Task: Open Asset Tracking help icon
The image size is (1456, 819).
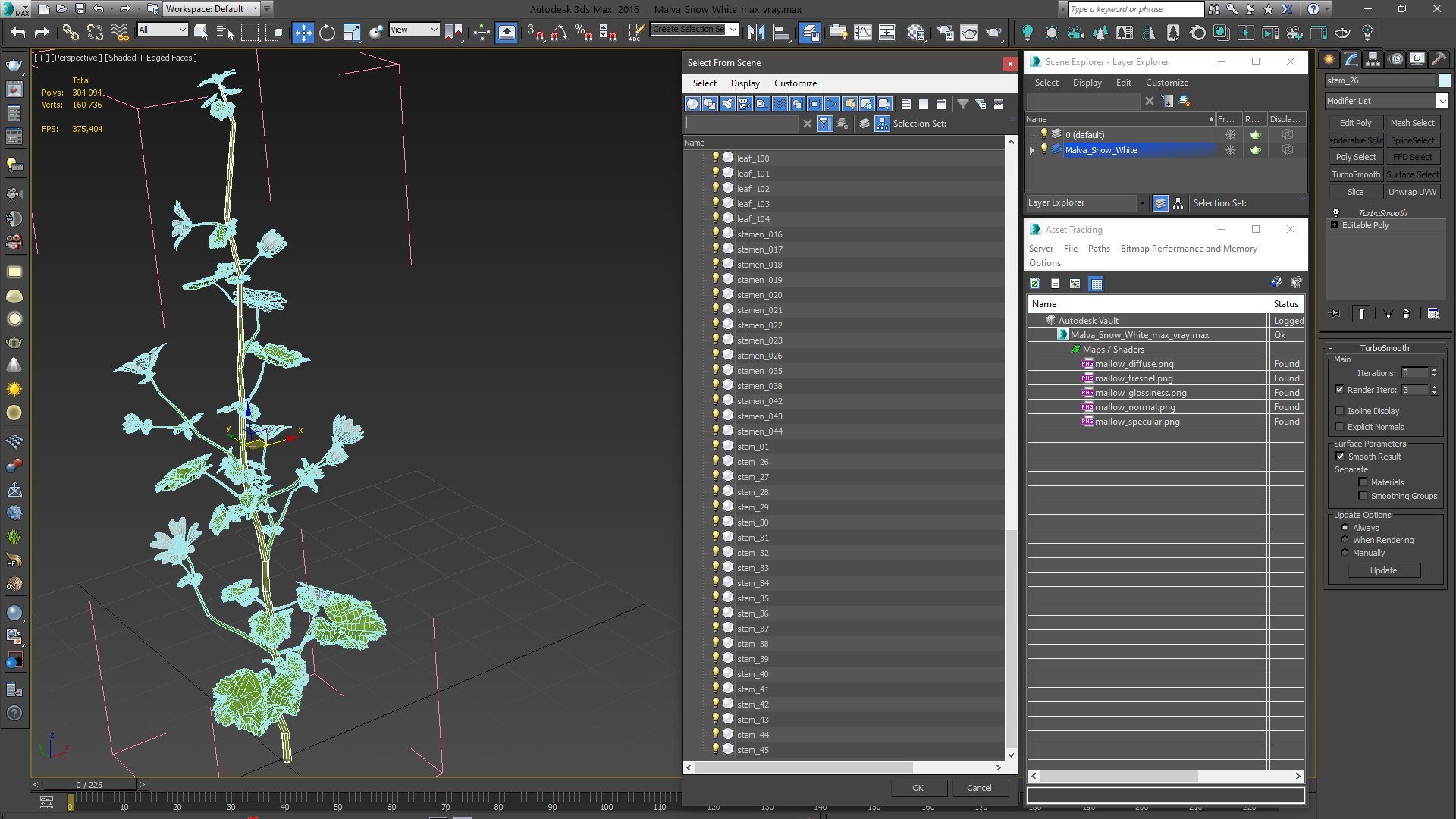Action: click(x=1276, y=284)
